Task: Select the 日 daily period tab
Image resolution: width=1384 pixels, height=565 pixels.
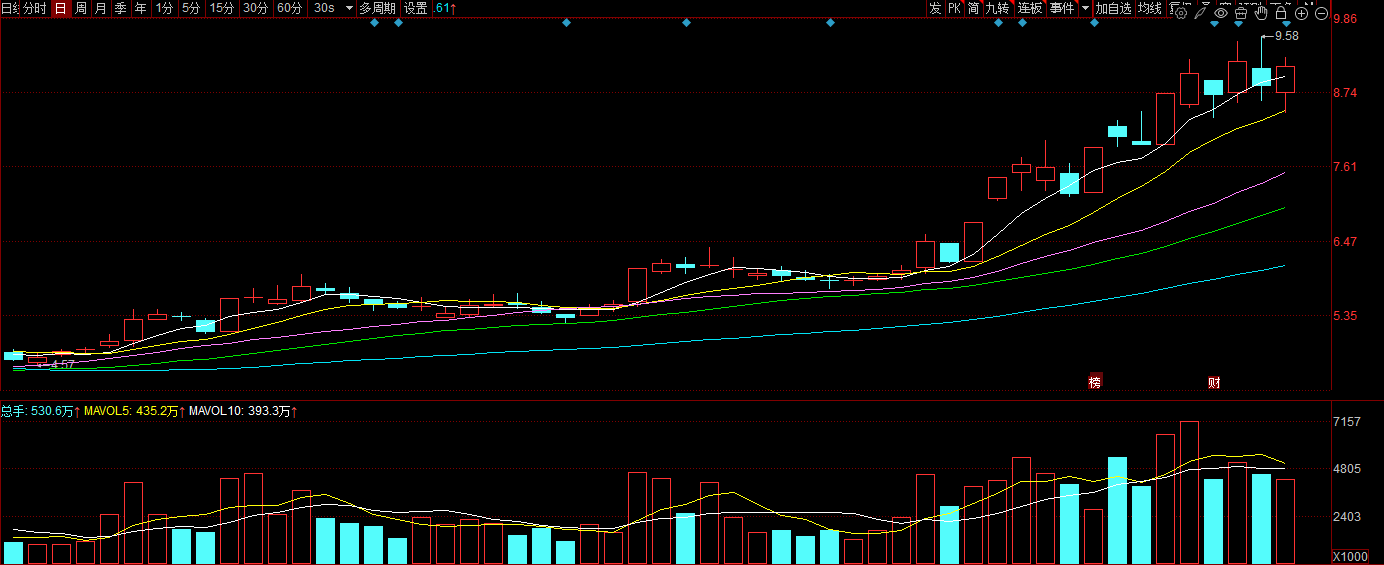Action: [x=61, y=8]
